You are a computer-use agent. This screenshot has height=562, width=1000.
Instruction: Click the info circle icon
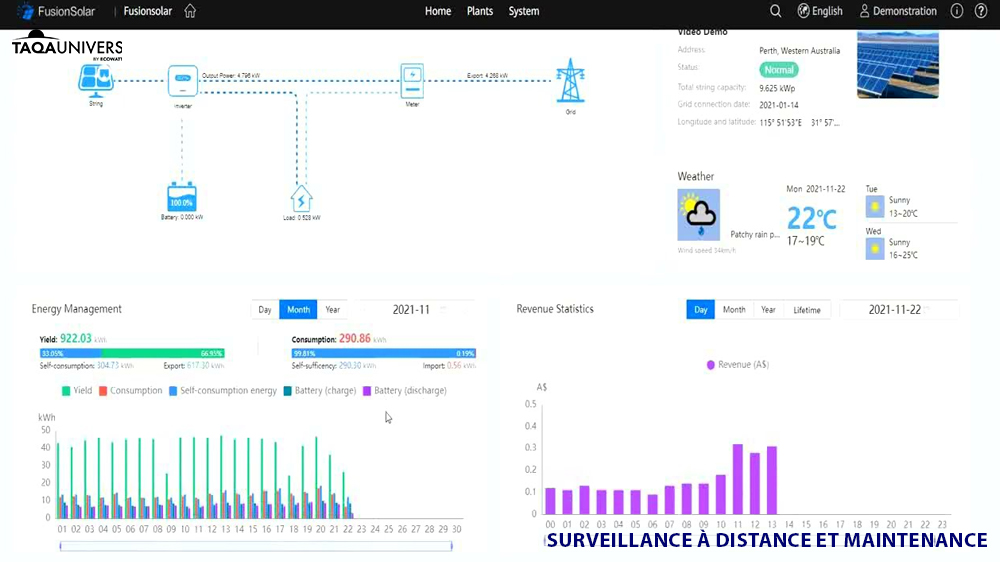[956, 11]
